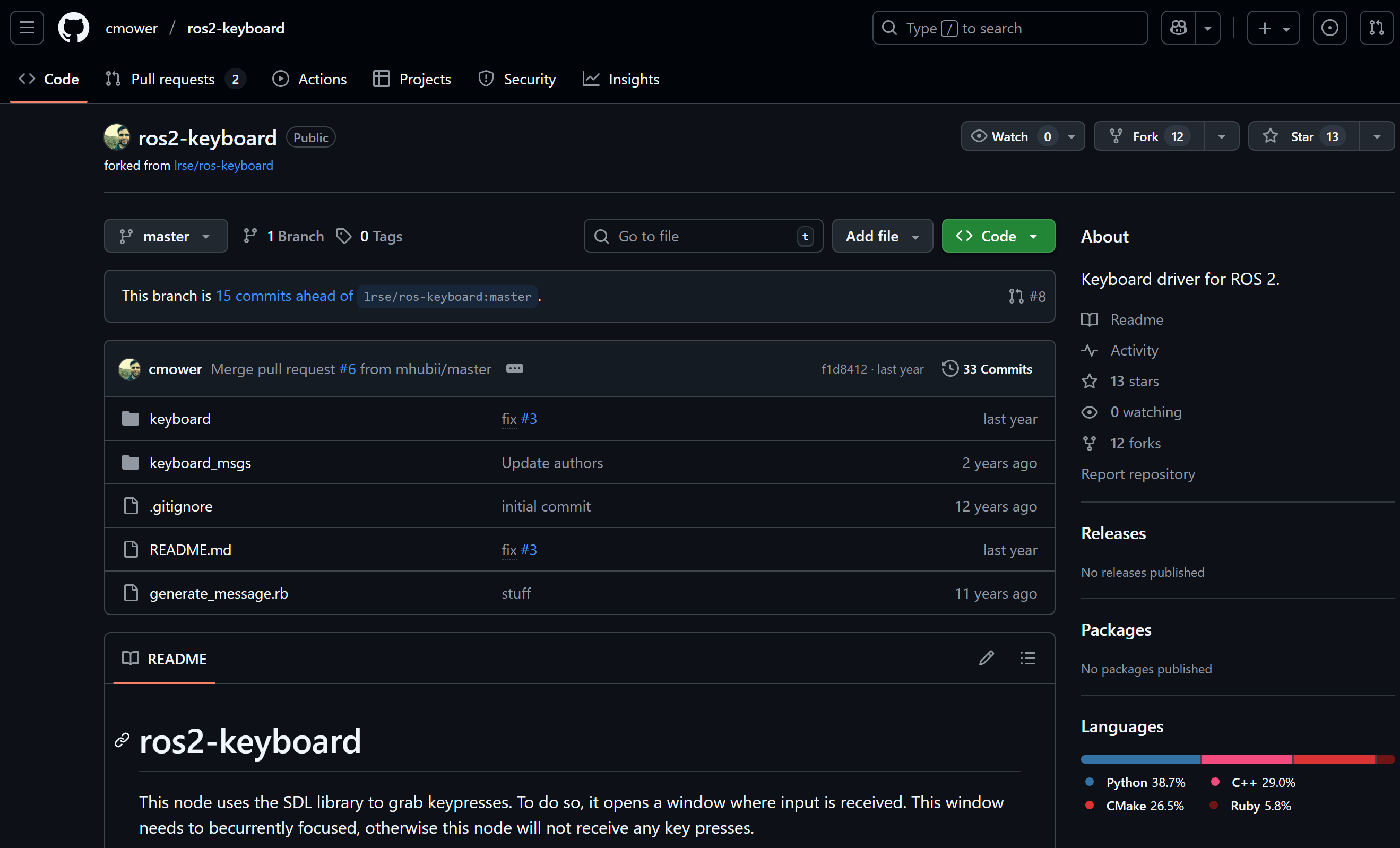Viewport: 1400px width, 848px height.
Task: Click the Python blue segment in language bar
Action: pyautogui.click(x=1140, y=759)
